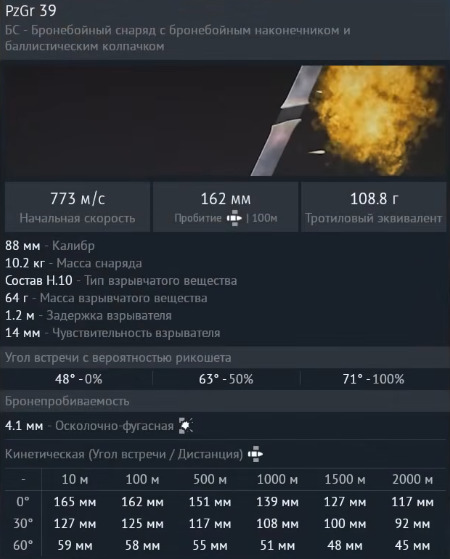450x559 pixels.
Task: Click the 1000 м column header
Action: tap(277, 479)
